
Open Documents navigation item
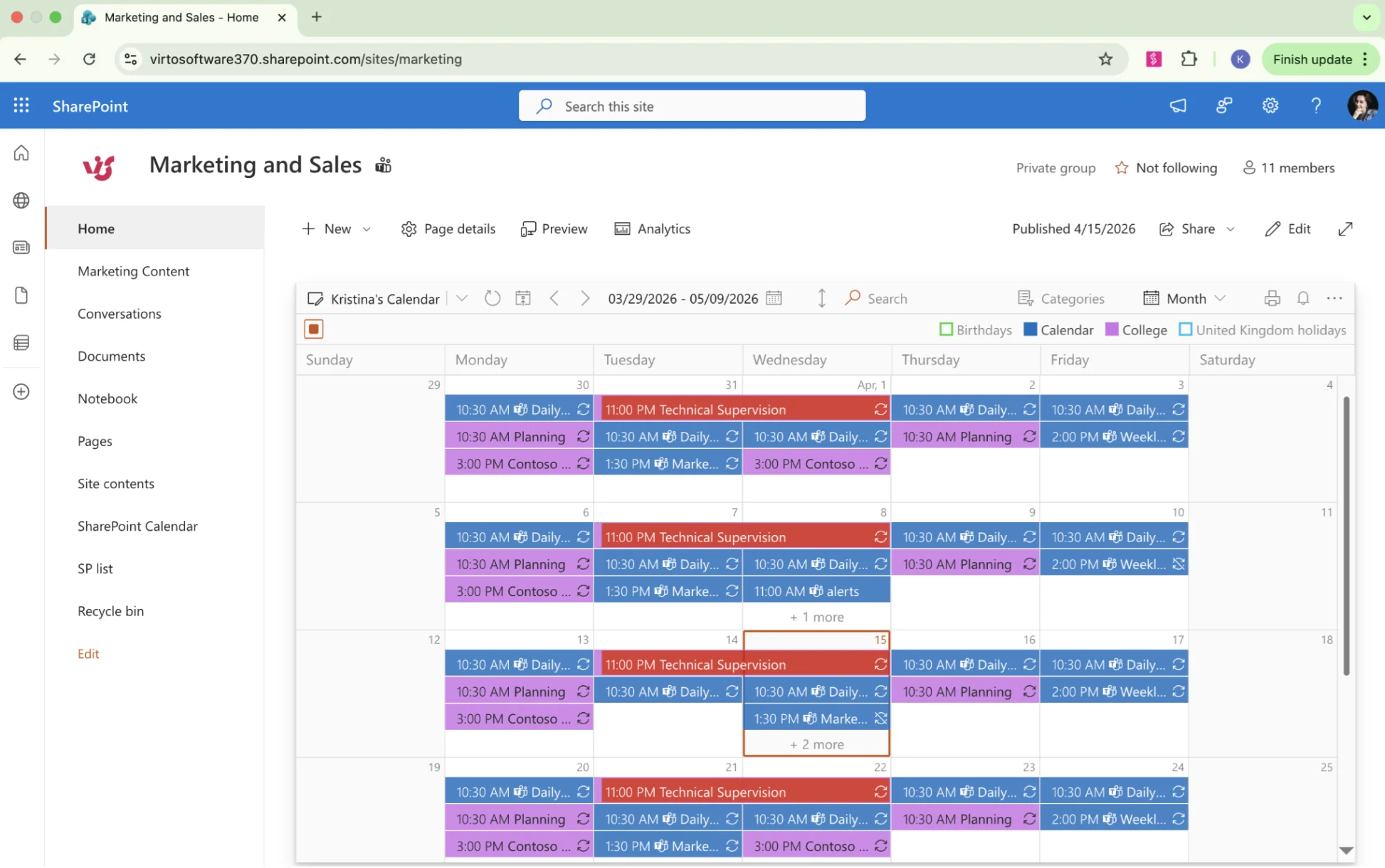click(x=111, y=356)
